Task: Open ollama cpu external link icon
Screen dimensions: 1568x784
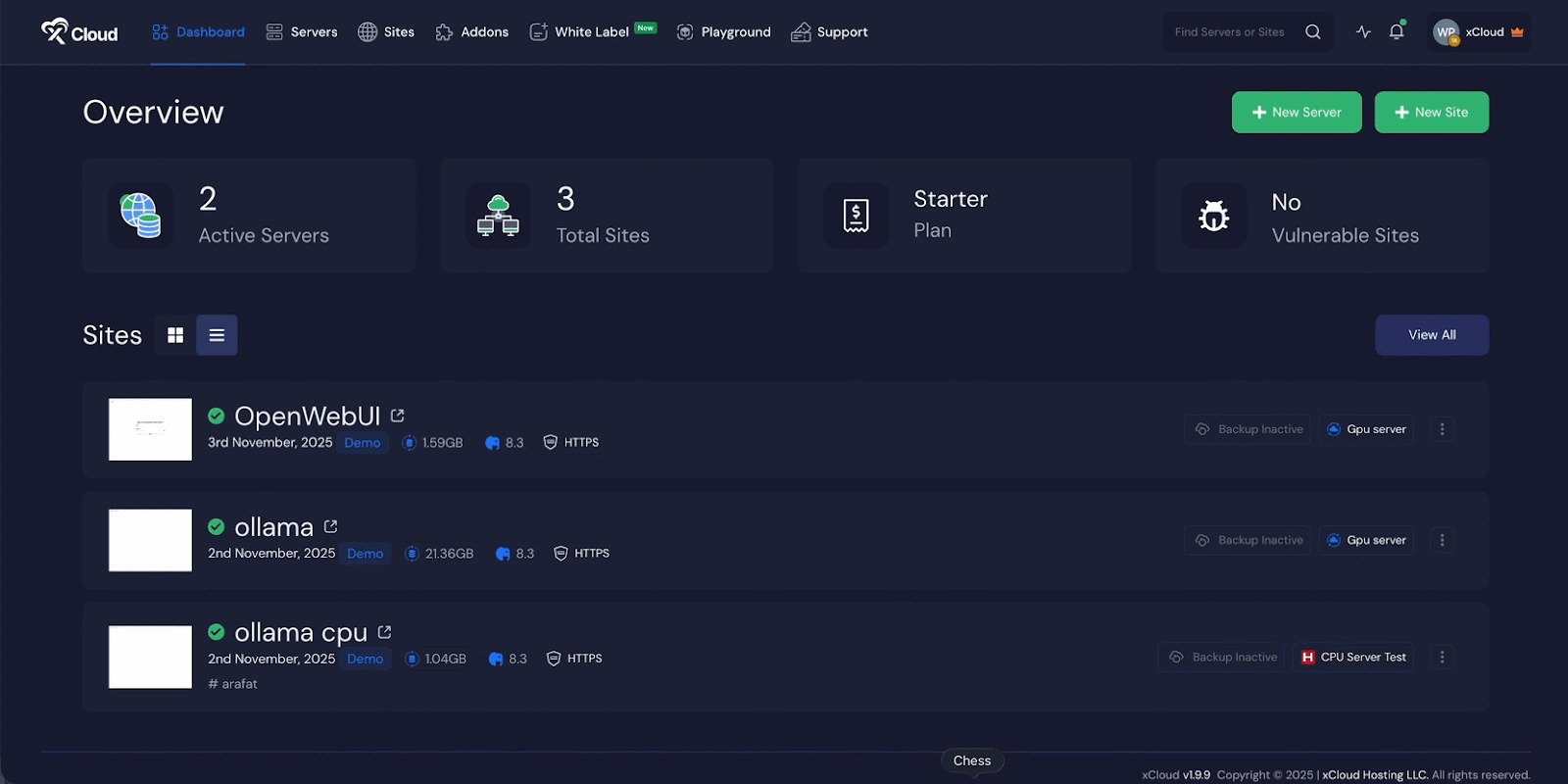Action: click(x=384, y=633)
